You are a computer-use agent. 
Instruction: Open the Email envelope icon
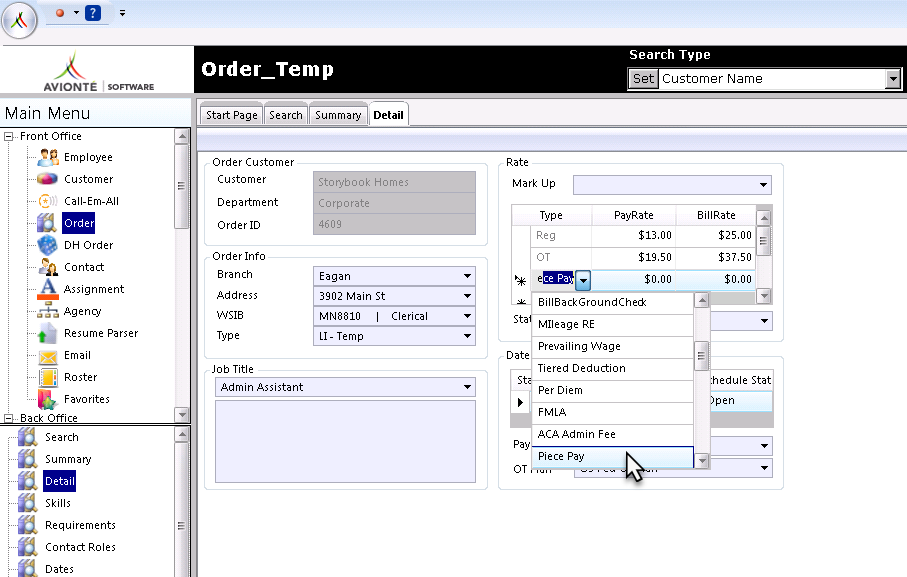47,356
